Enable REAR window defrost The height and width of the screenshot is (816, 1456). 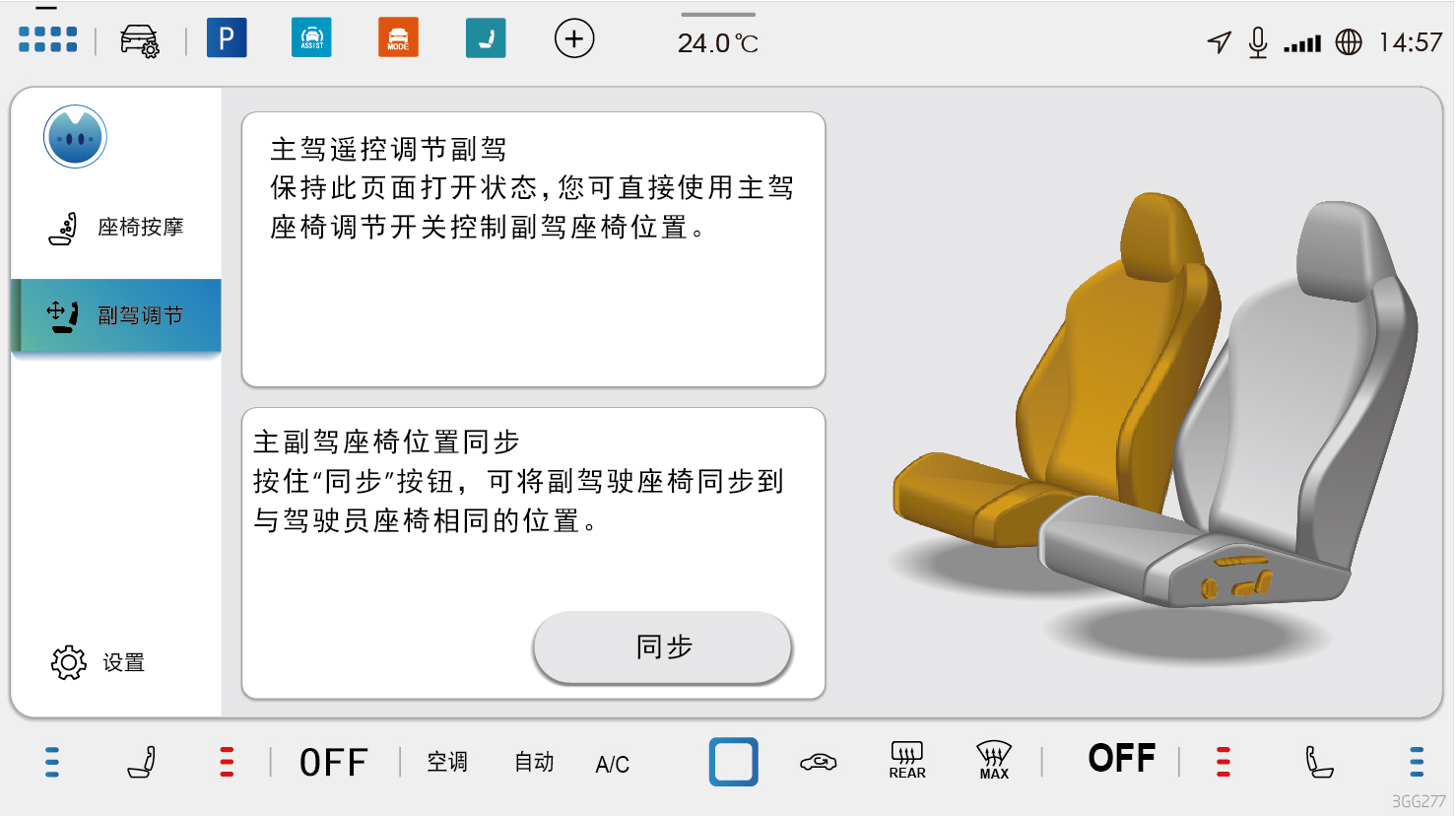(x=906, y=761)
